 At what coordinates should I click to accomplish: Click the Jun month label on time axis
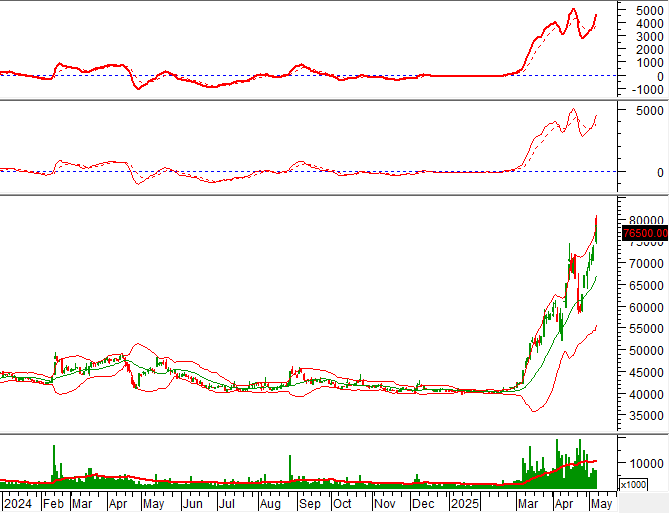coord(192,504)
